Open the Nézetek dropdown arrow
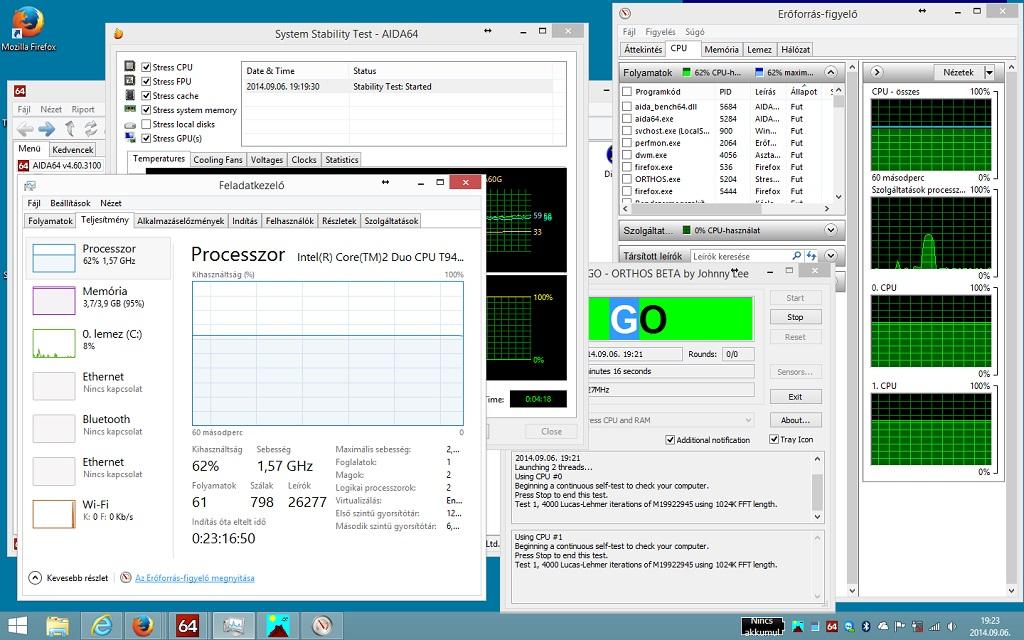Image resolution: width=1024 pixels, height=640 pixels. tap(989, 72)
